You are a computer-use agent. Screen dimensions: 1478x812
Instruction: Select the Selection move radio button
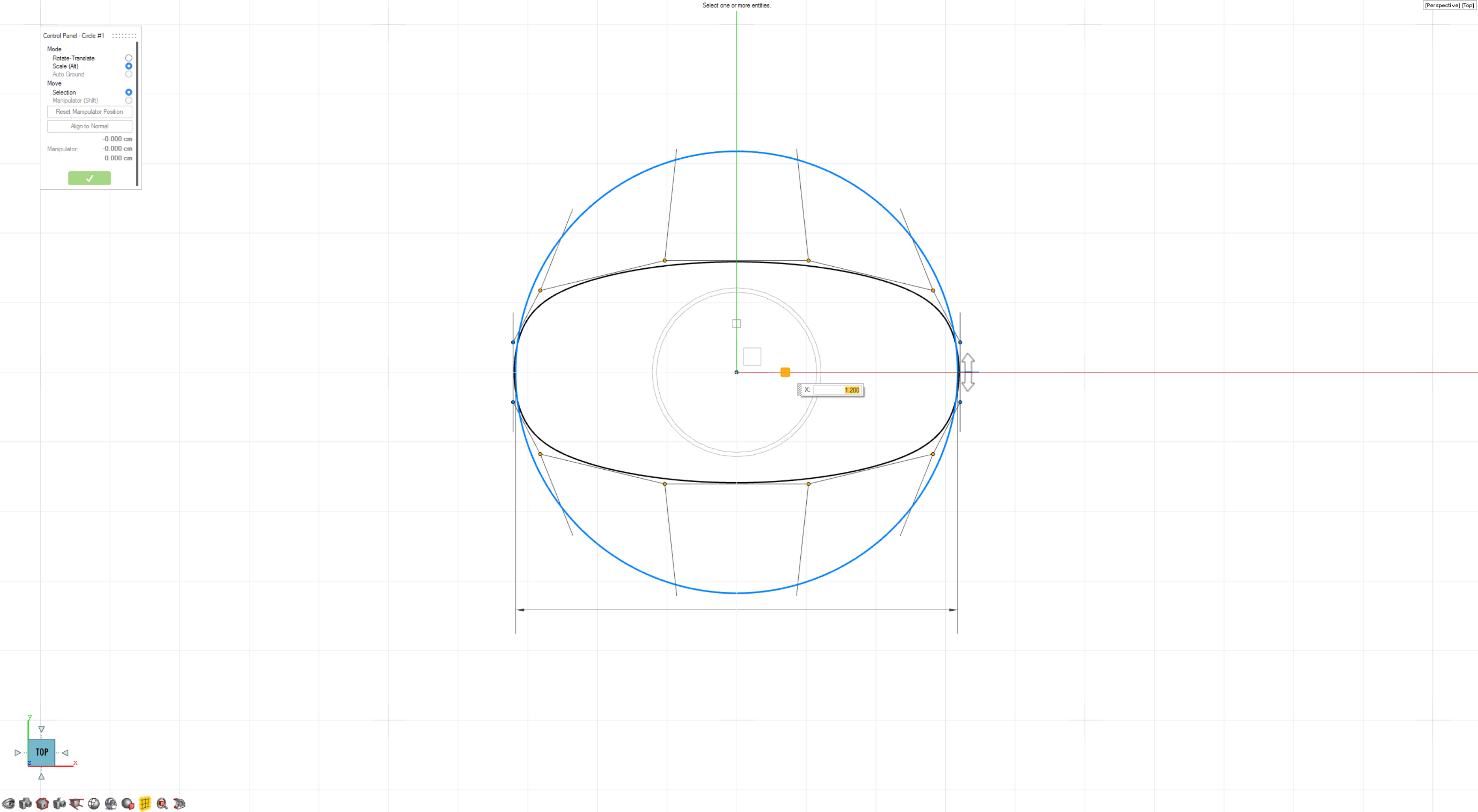[129, 92]
